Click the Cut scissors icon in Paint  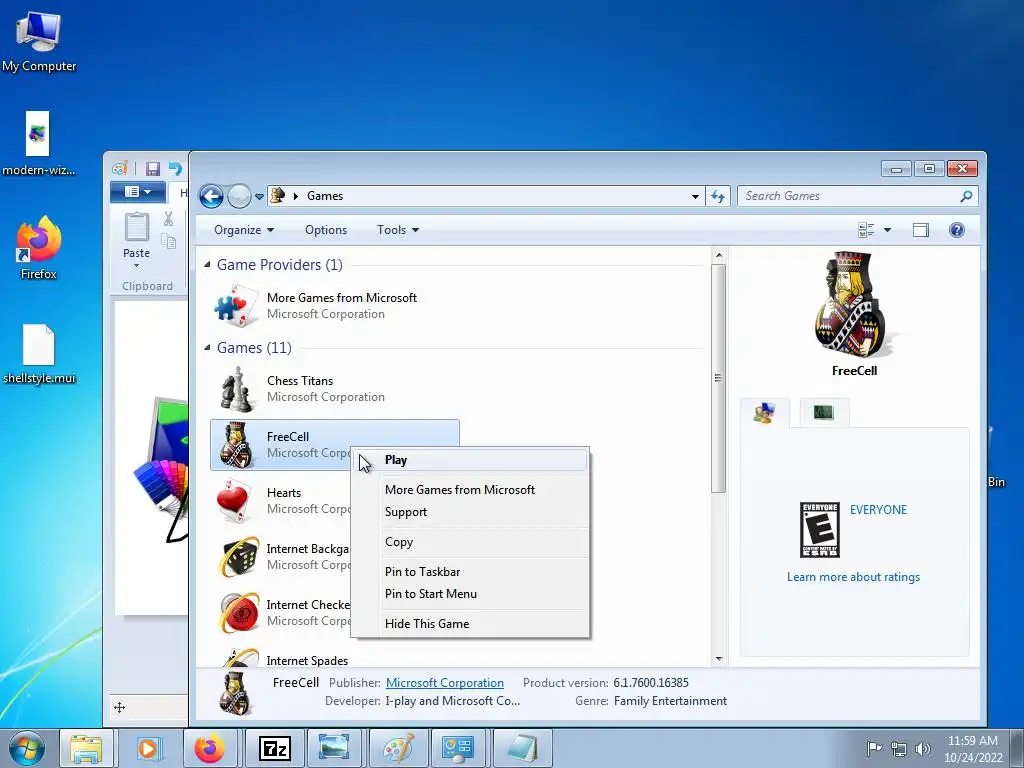[168, 219]
